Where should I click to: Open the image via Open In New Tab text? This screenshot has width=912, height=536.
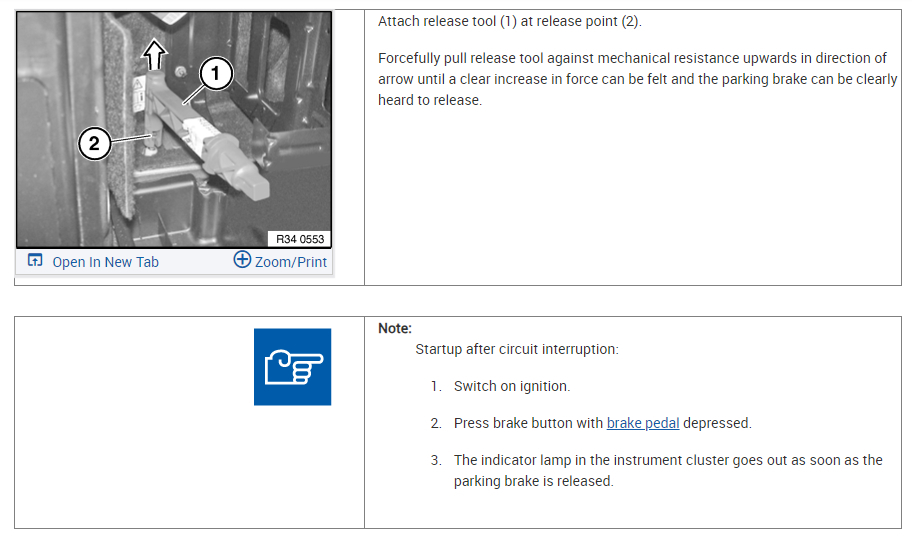(105, 262)
